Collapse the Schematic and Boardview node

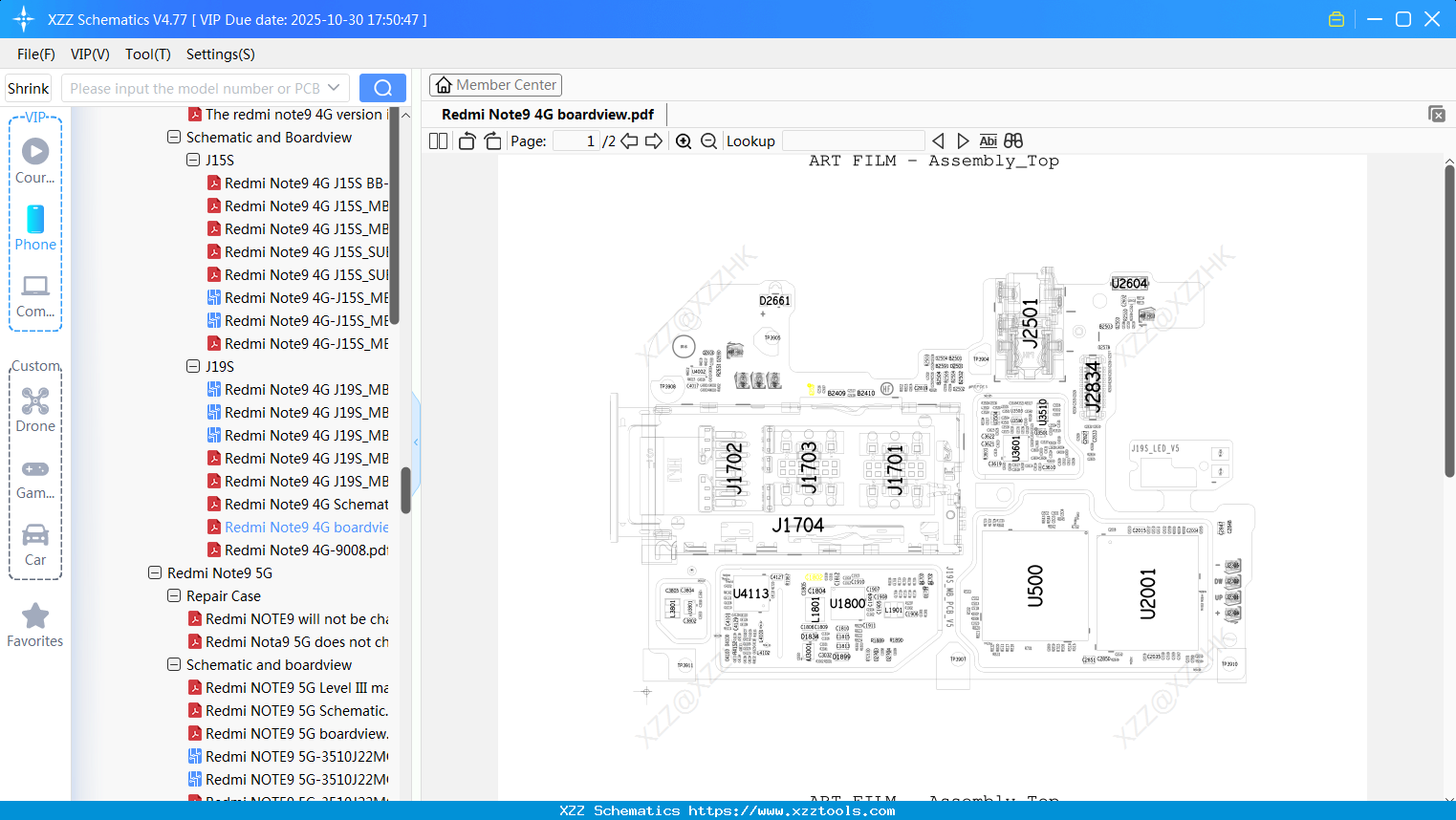pyautogui.click(x=174, y=137)
